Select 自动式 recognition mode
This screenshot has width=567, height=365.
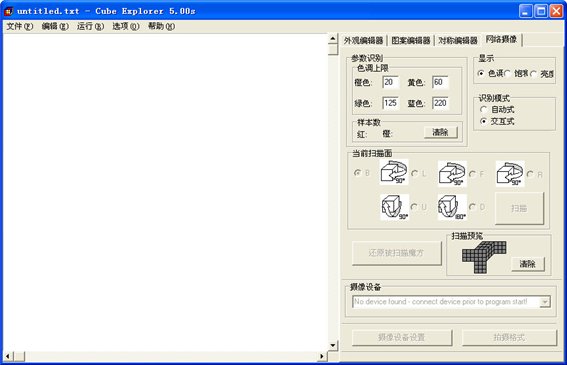(x=483, y=110)
